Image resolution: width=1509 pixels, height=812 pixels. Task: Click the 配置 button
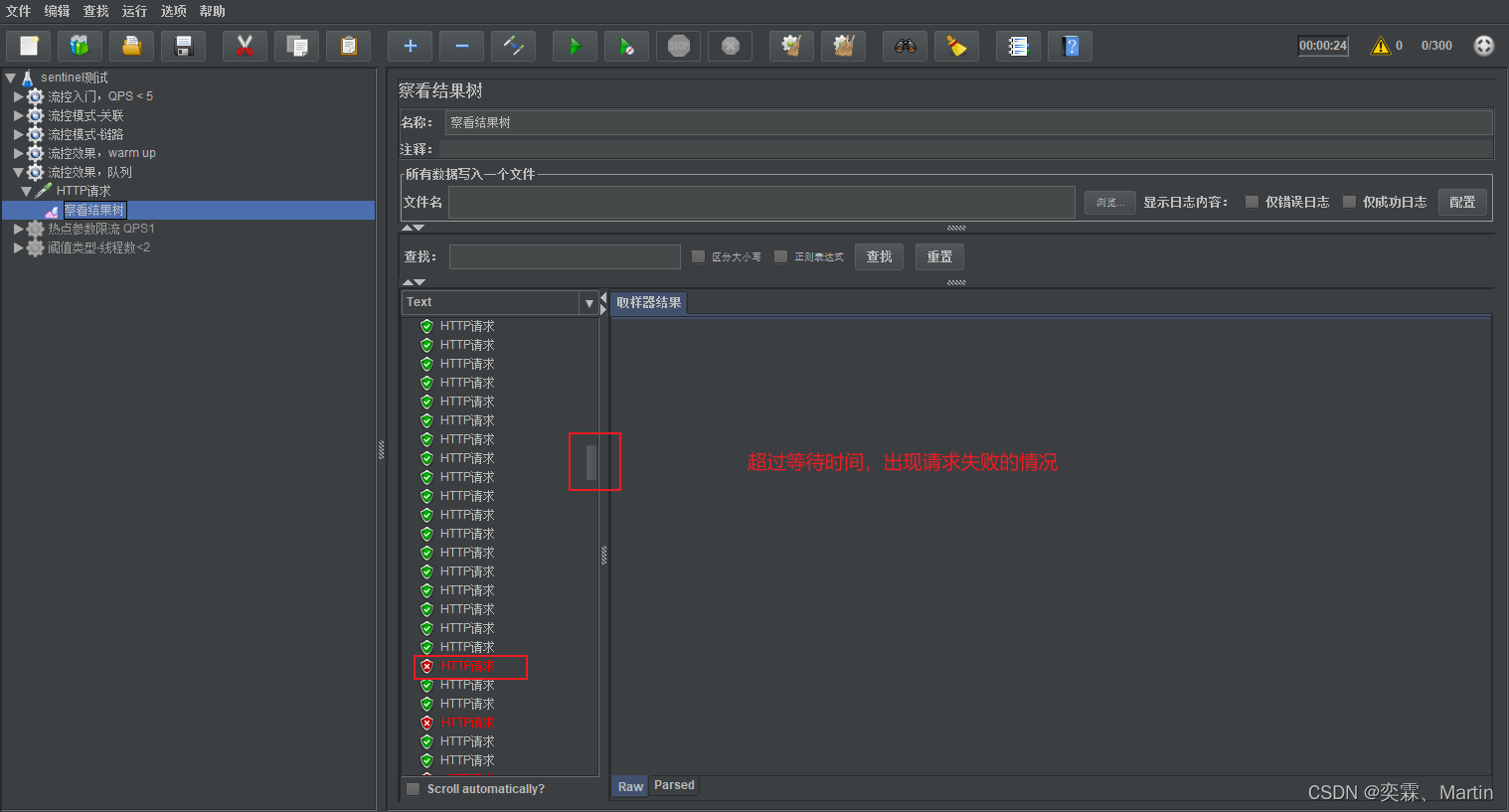(1461, 202)
